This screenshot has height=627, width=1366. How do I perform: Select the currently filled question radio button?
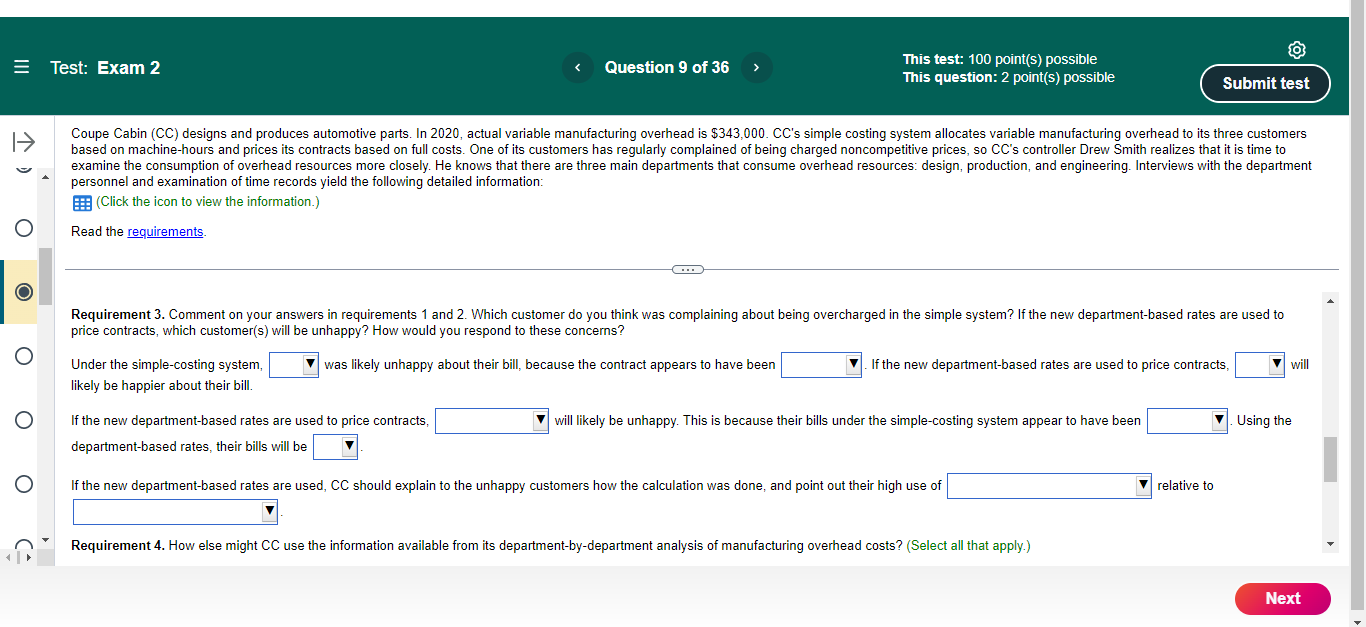pyautogui.click(x=23, y=291)
